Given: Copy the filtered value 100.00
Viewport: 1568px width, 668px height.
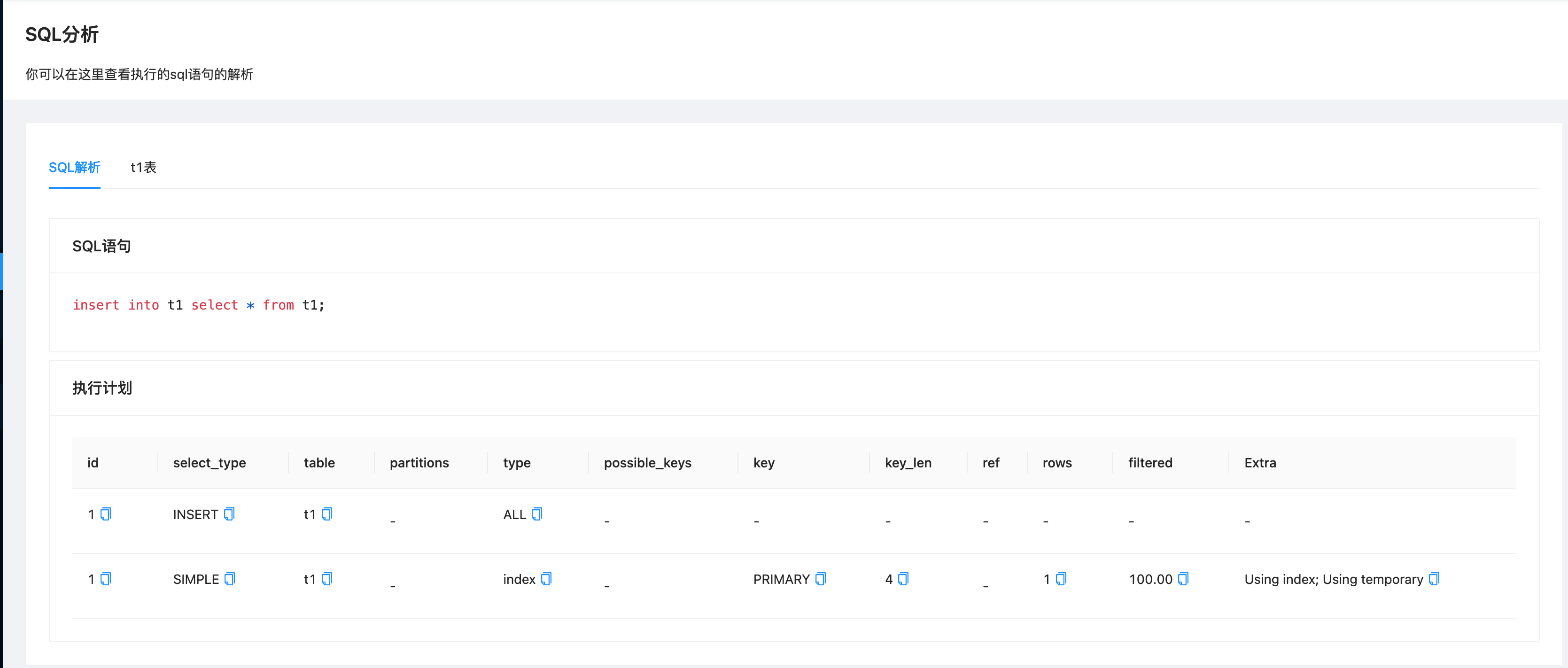Looking at the screenshot, I should tap(1183, 579).
